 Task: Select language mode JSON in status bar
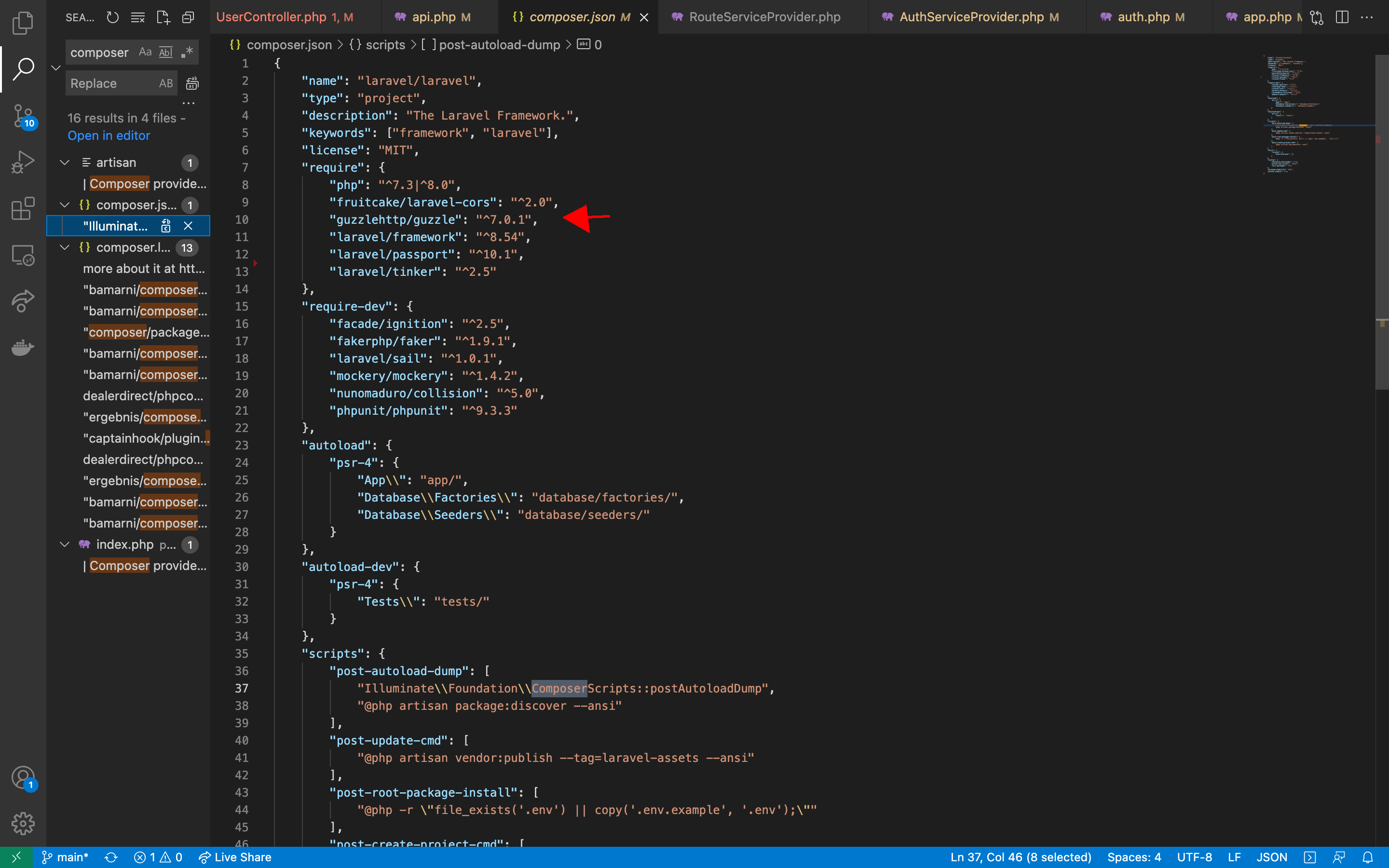coord(1272,857)
